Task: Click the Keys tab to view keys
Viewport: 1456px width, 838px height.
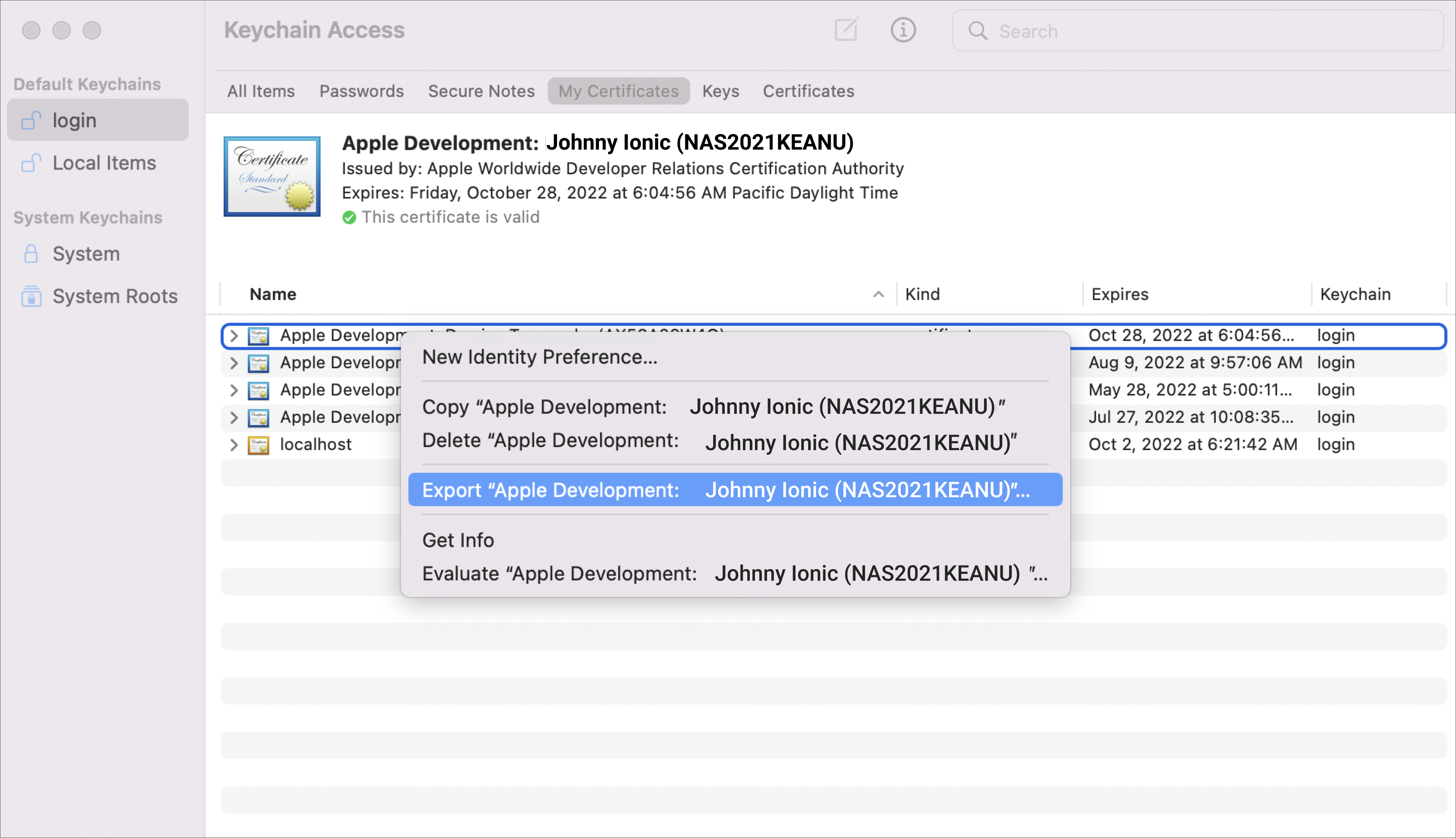Action: coord(721,91)
